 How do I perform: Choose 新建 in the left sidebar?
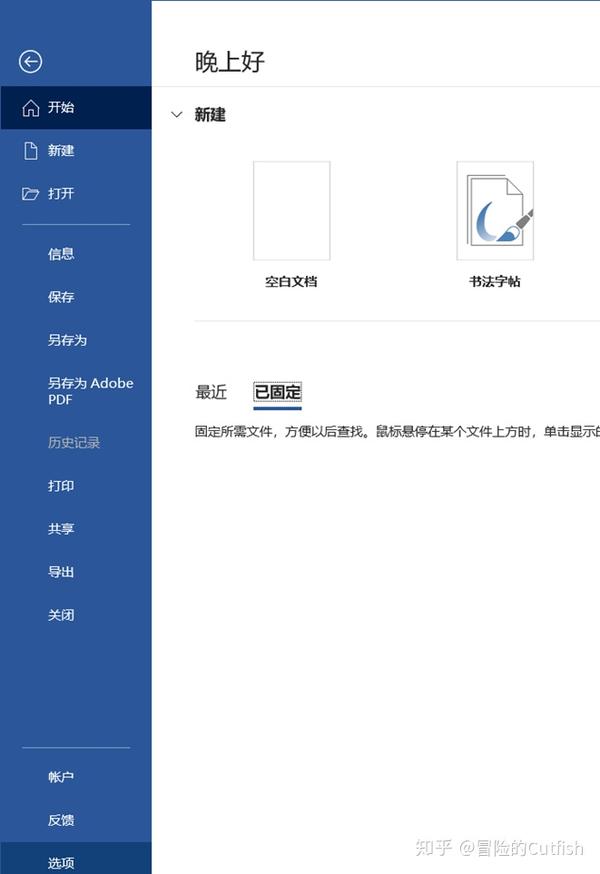(76, 150)
